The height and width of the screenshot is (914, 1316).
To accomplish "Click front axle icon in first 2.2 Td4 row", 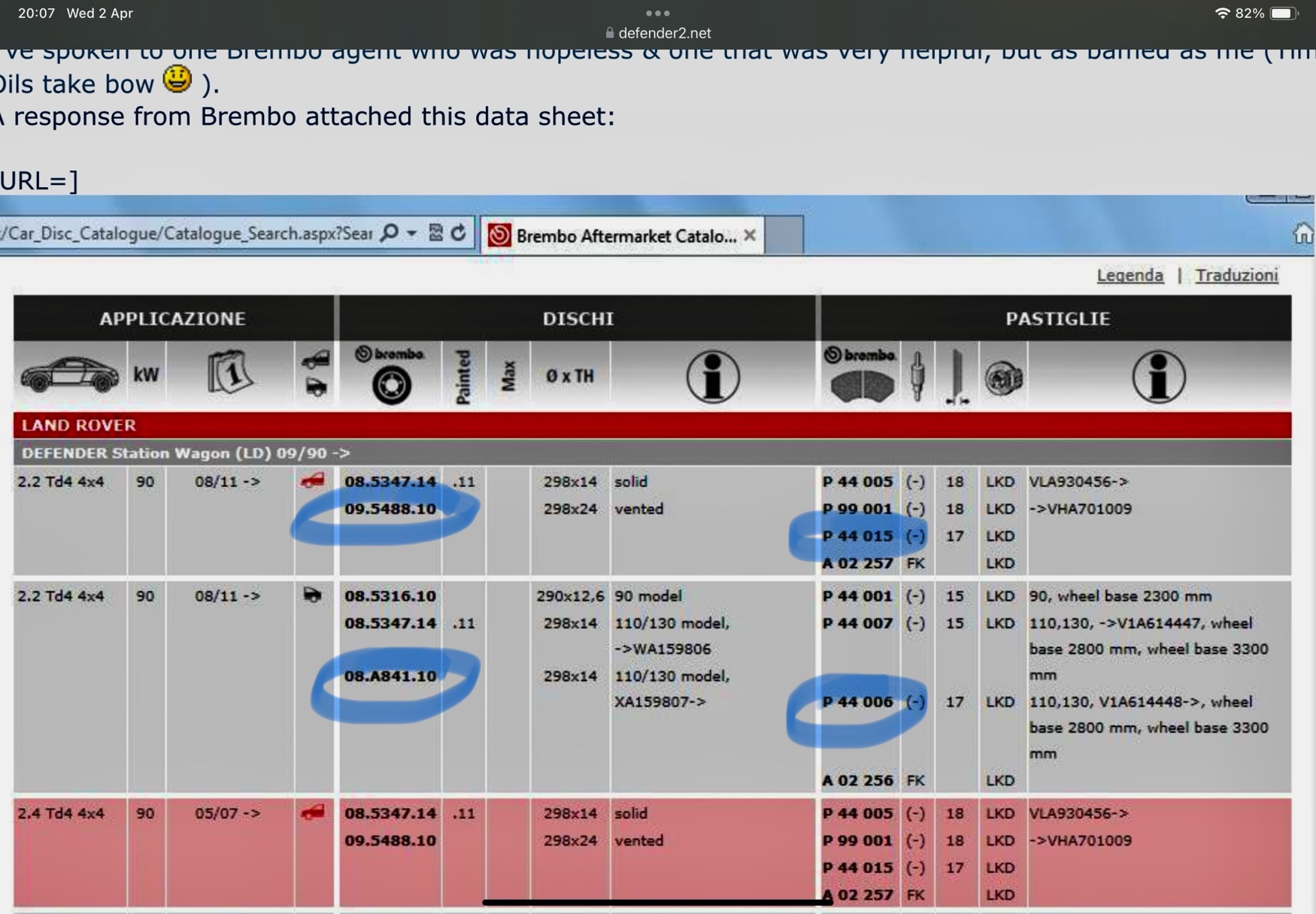I will coord(314,480).
